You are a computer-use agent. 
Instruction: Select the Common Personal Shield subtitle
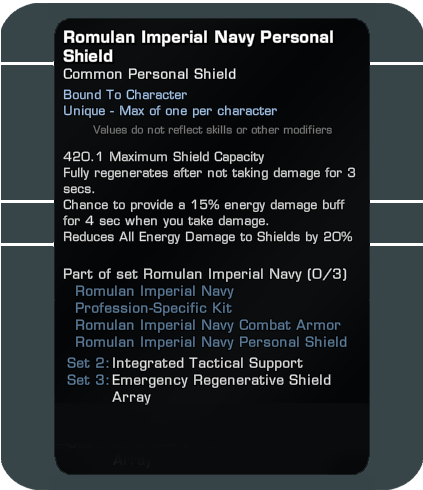click(150, 74)
